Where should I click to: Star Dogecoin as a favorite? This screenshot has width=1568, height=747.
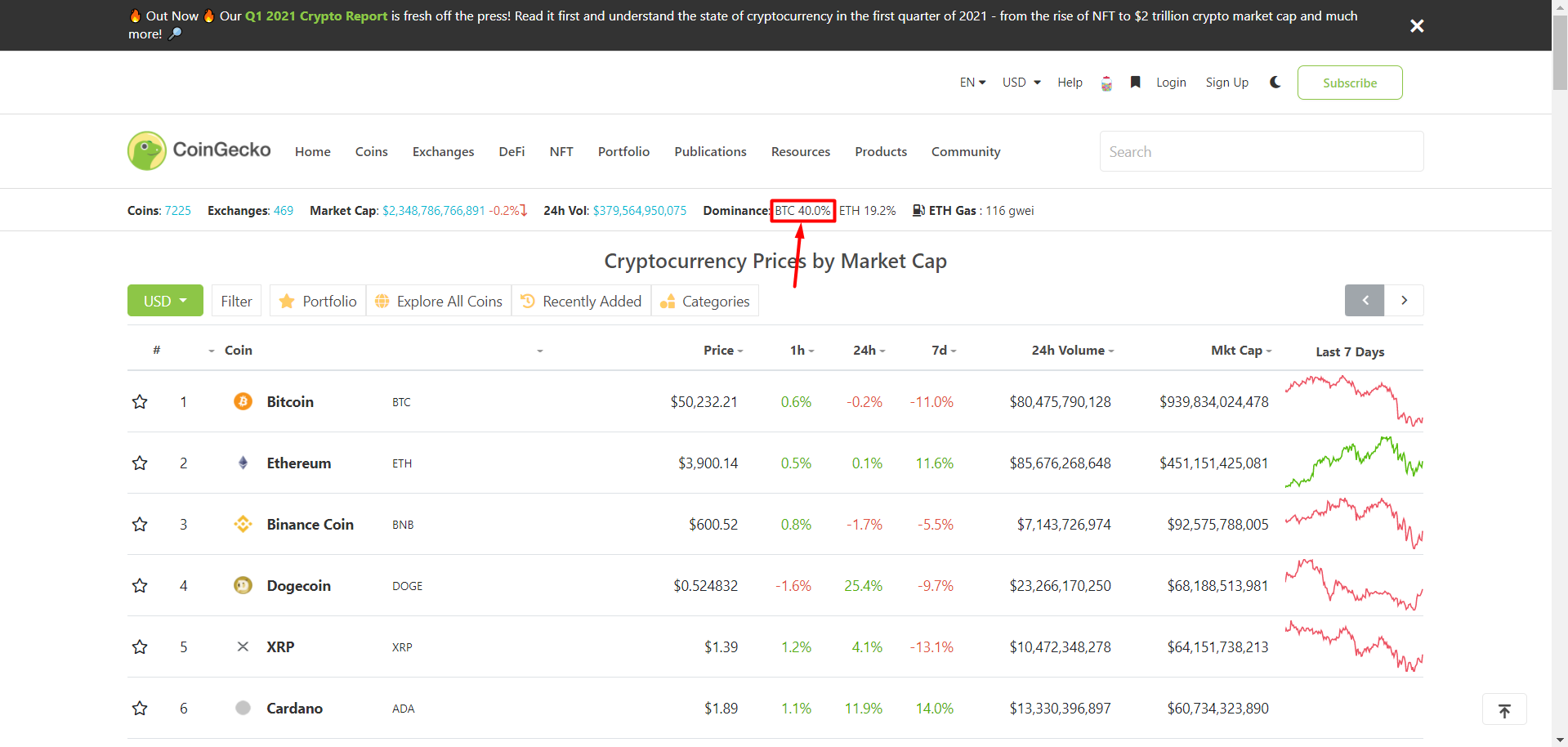[140, 585]
